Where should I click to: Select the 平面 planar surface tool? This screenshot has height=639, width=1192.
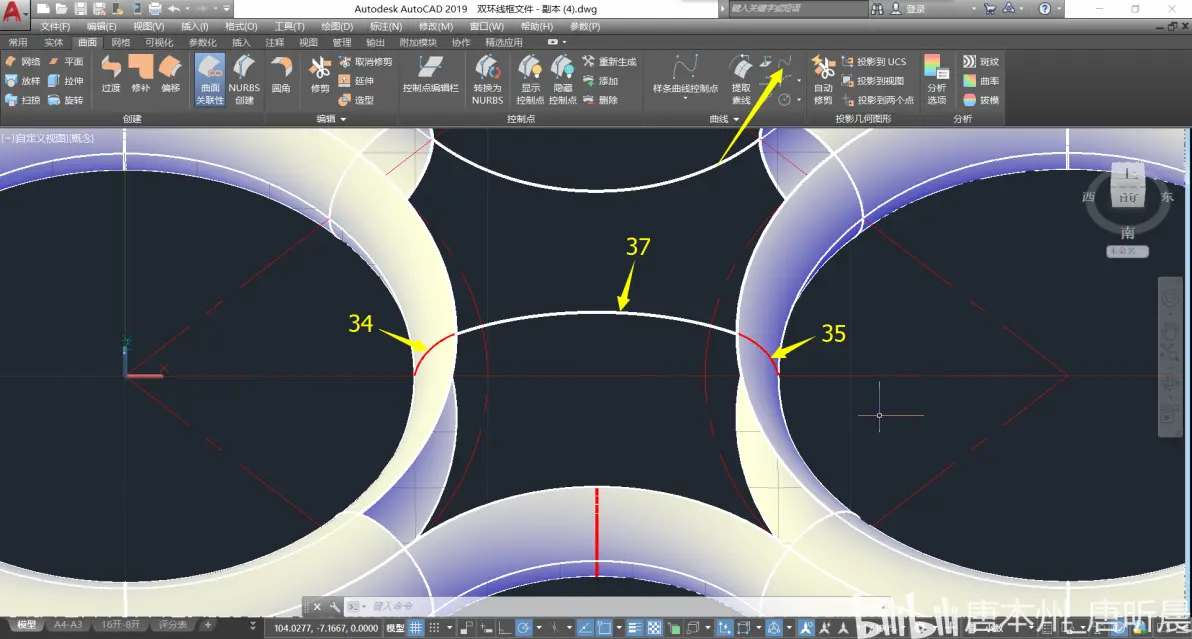pos(66,62)
